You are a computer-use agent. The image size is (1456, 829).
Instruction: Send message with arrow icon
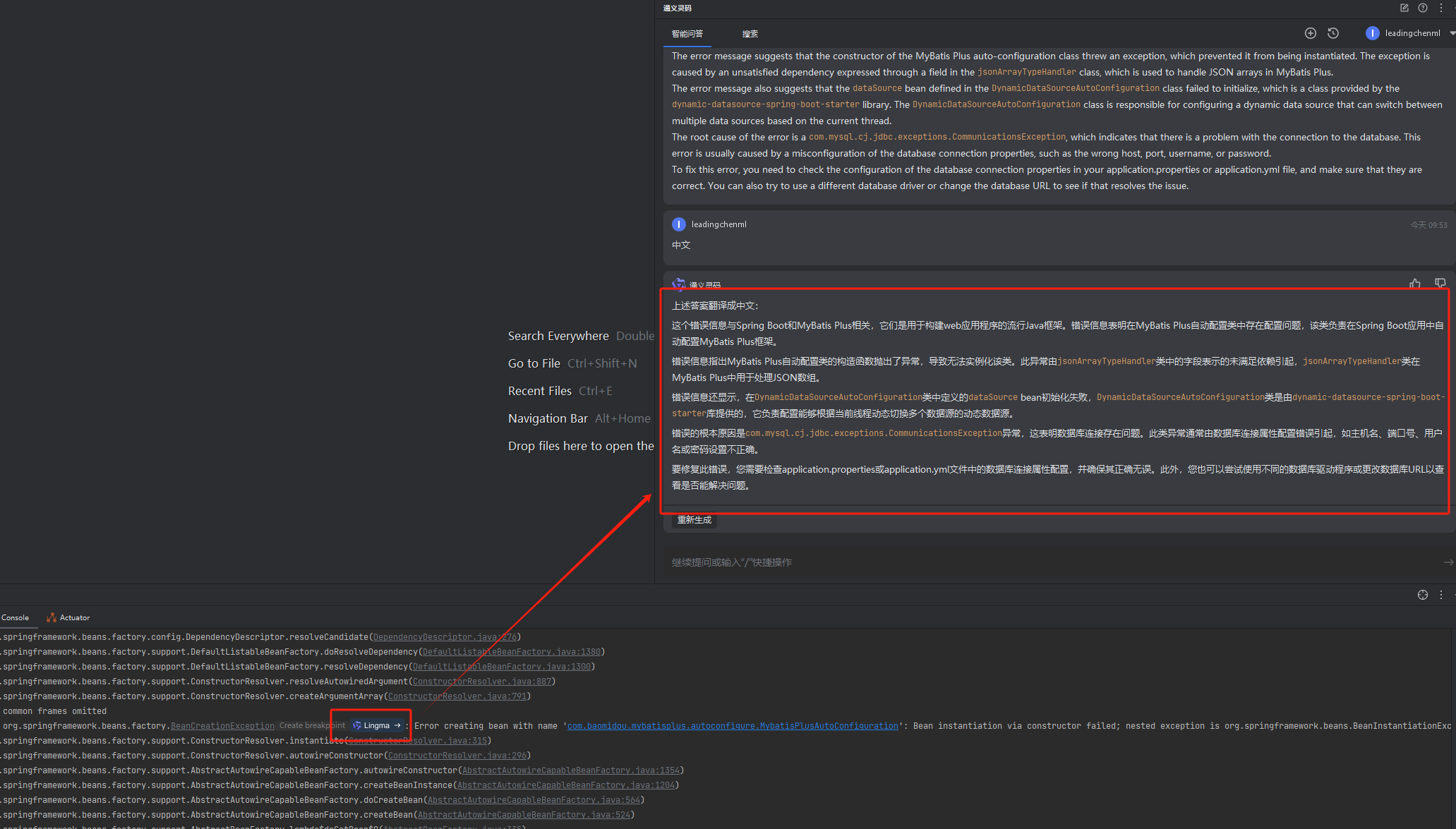[x=1448, y=562]
